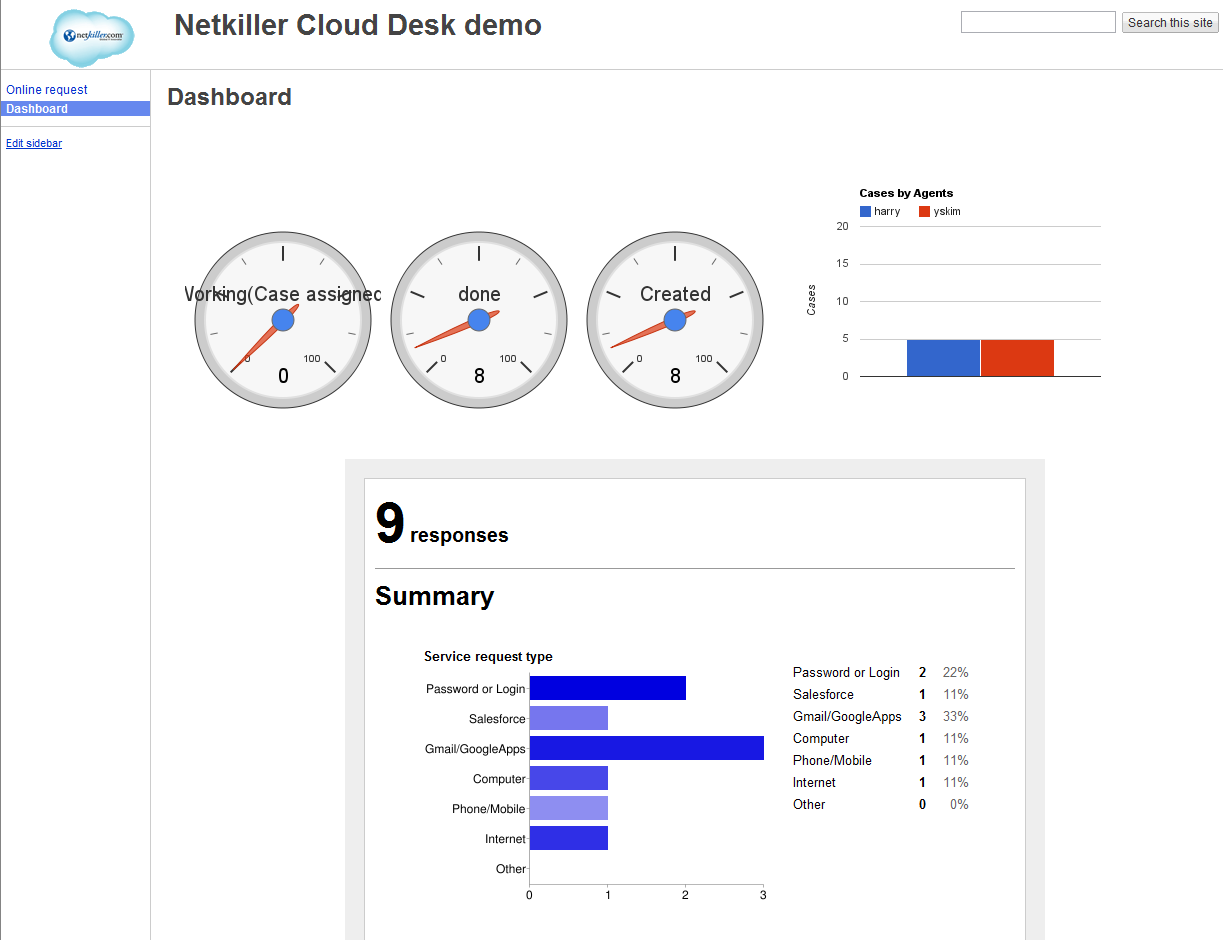Click the yskim red legend swatch
The width and height of the screenshot is (1223, 940).
(924, 212)
